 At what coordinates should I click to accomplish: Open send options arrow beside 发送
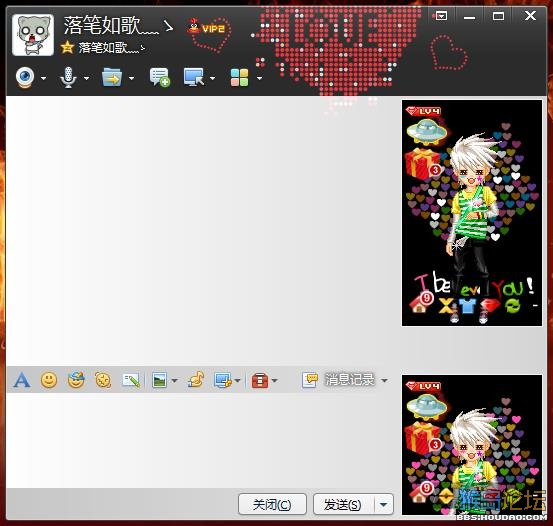tap(383, 504)
